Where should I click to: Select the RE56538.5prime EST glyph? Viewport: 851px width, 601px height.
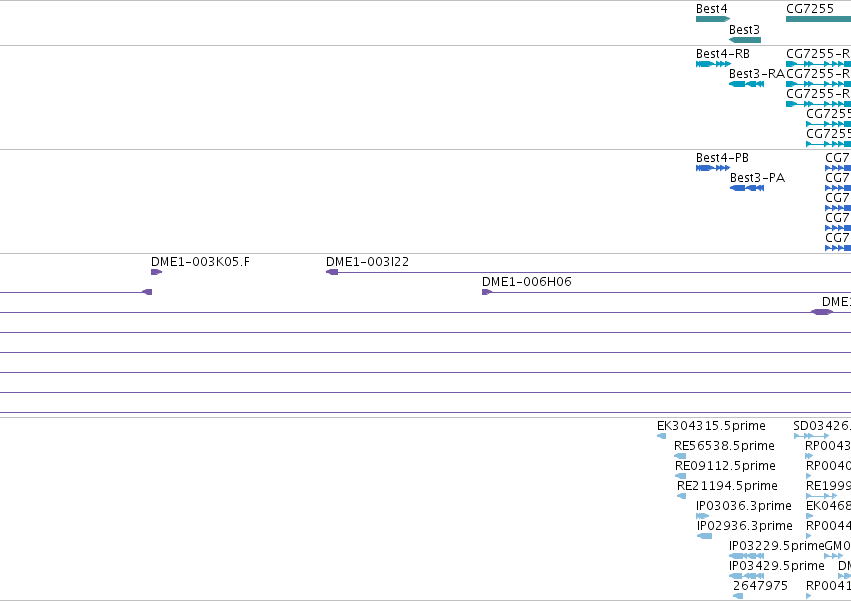[x=679, y=456]
